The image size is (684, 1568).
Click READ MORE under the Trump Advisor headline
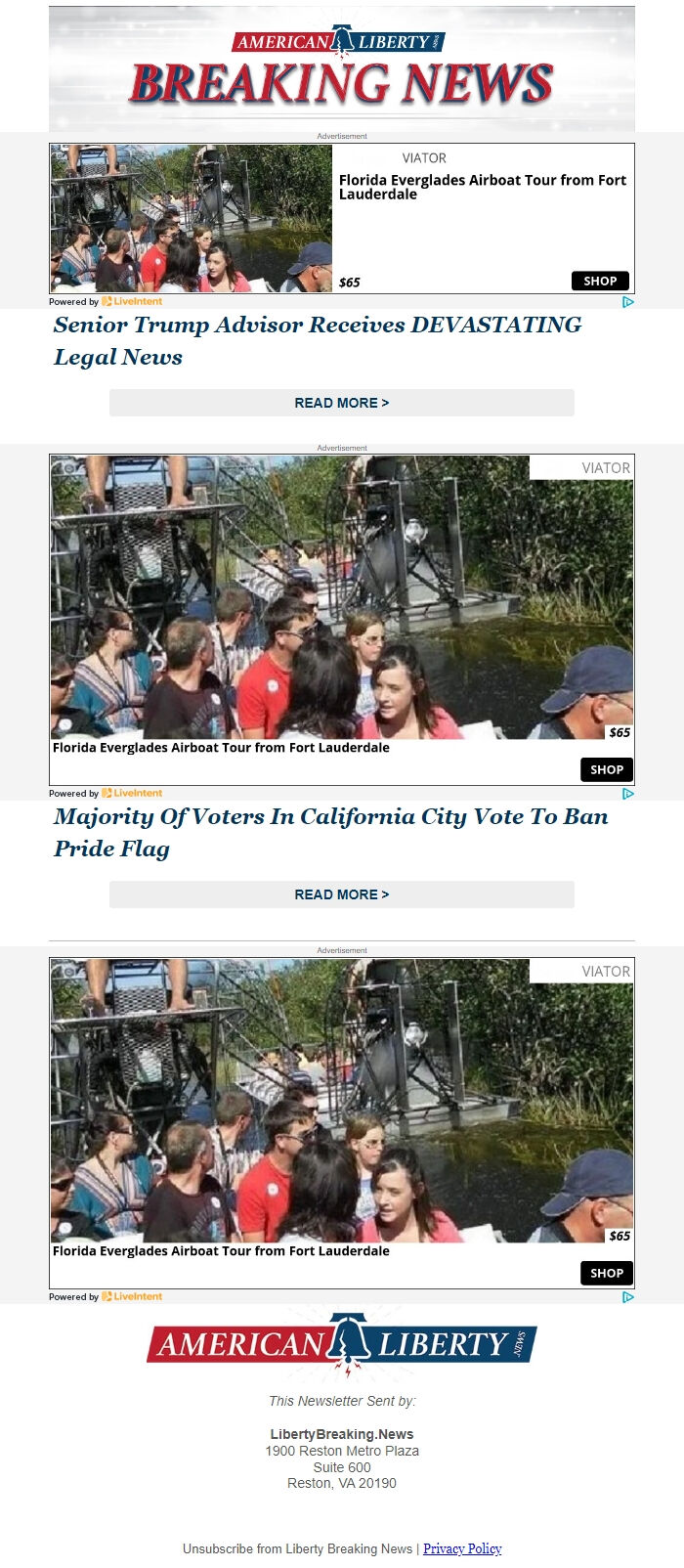click(342, 403)
